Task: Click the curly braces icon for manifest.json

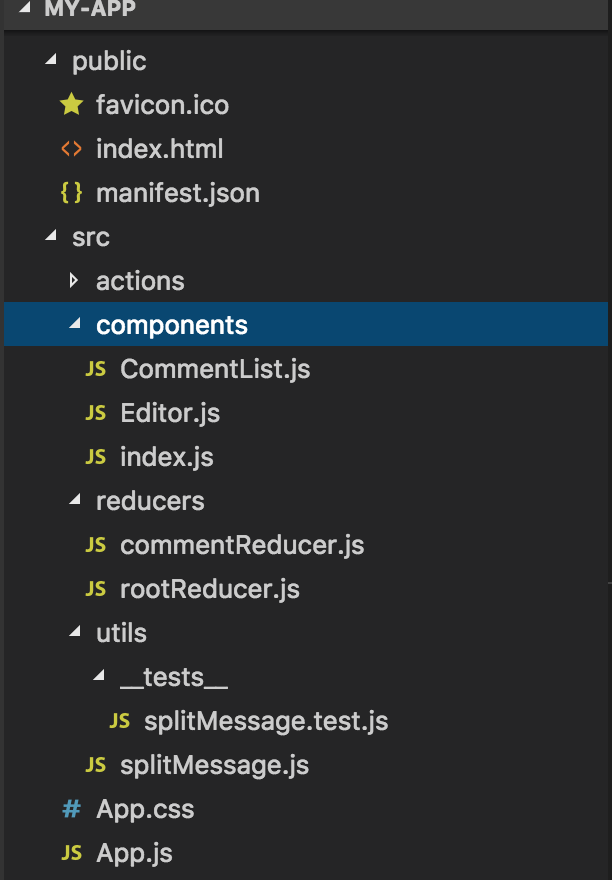Action: tap(71, 193)
